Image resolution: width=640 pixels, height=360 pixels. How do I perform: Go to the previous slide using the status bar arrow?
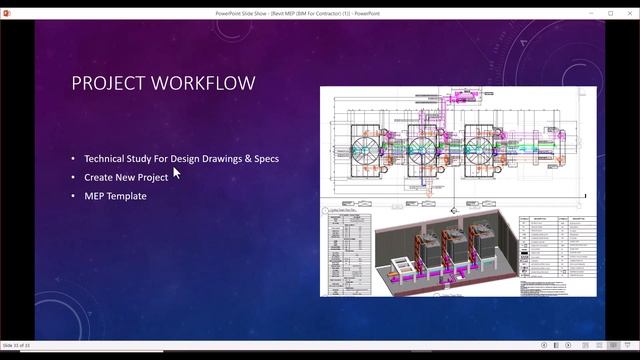pos(544,345)
